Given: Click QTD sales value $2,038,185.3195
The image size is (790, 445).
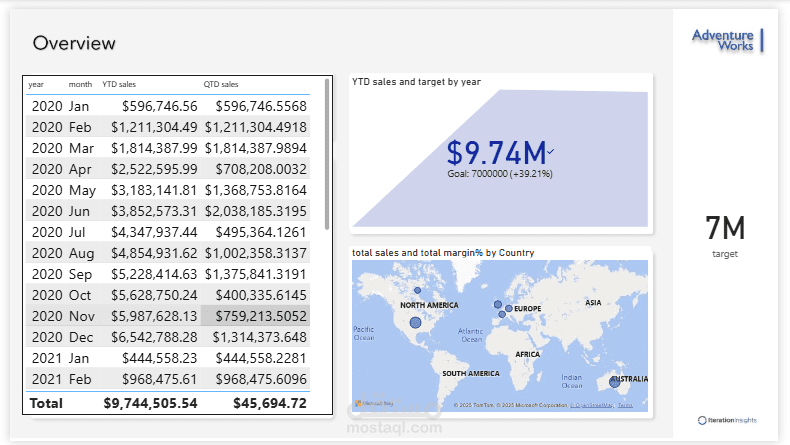Looking at the screenshot, I should point(255,211).
